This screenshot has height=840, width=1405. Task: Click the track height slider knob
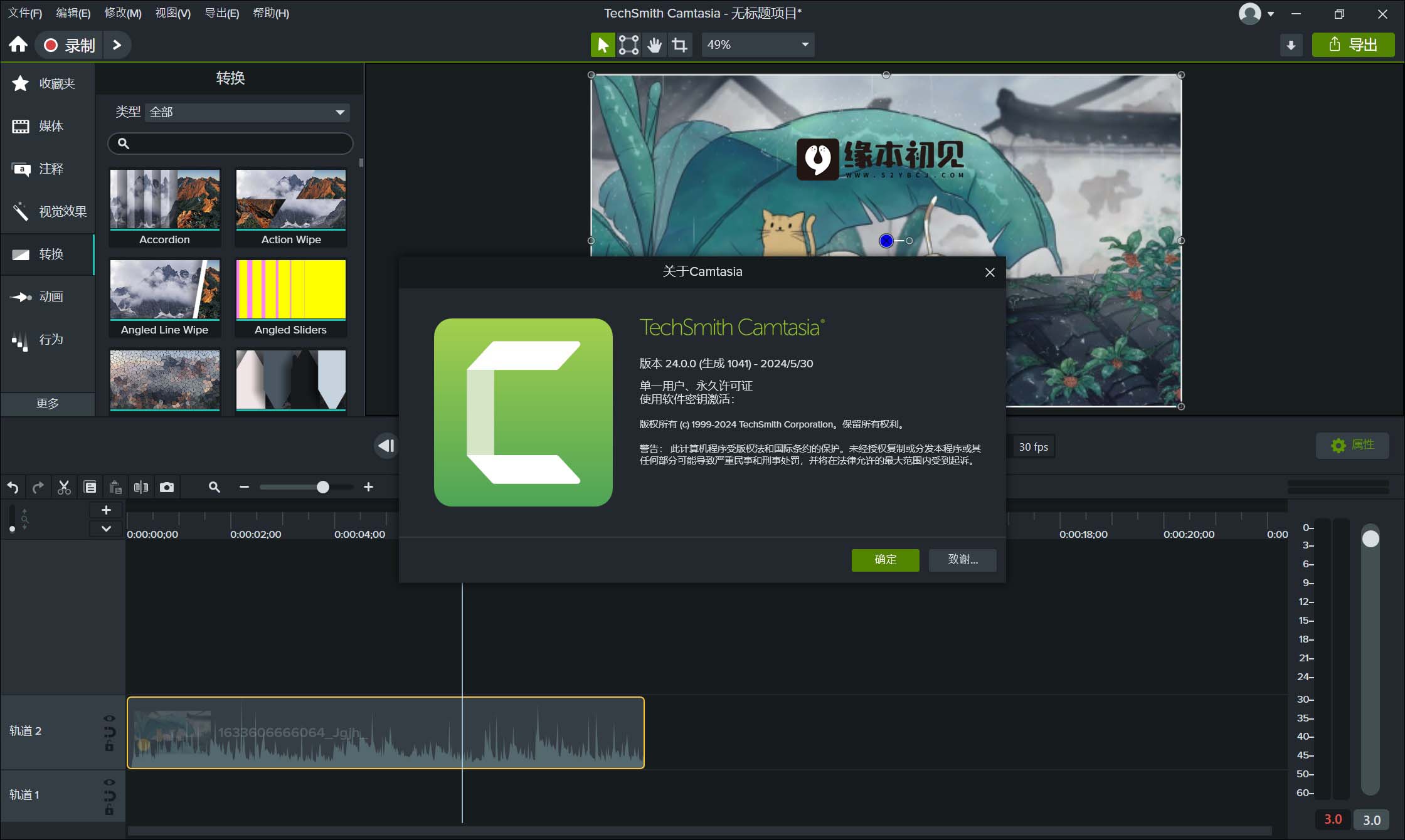13,529
